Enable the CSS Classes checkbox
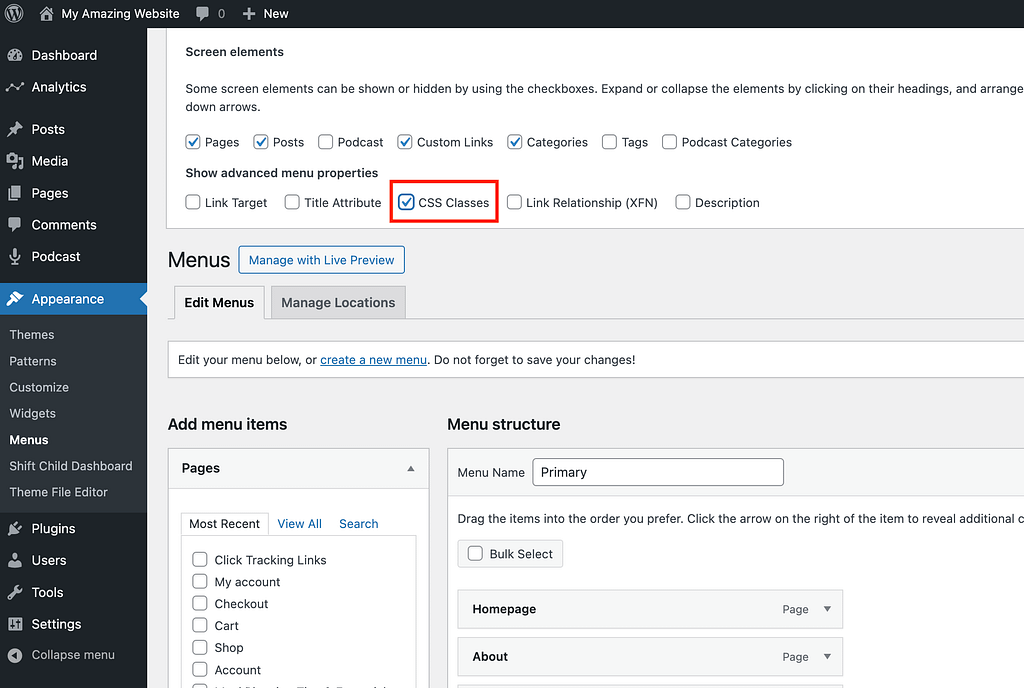The image size is (1024, 688). (x=405, y=202)
